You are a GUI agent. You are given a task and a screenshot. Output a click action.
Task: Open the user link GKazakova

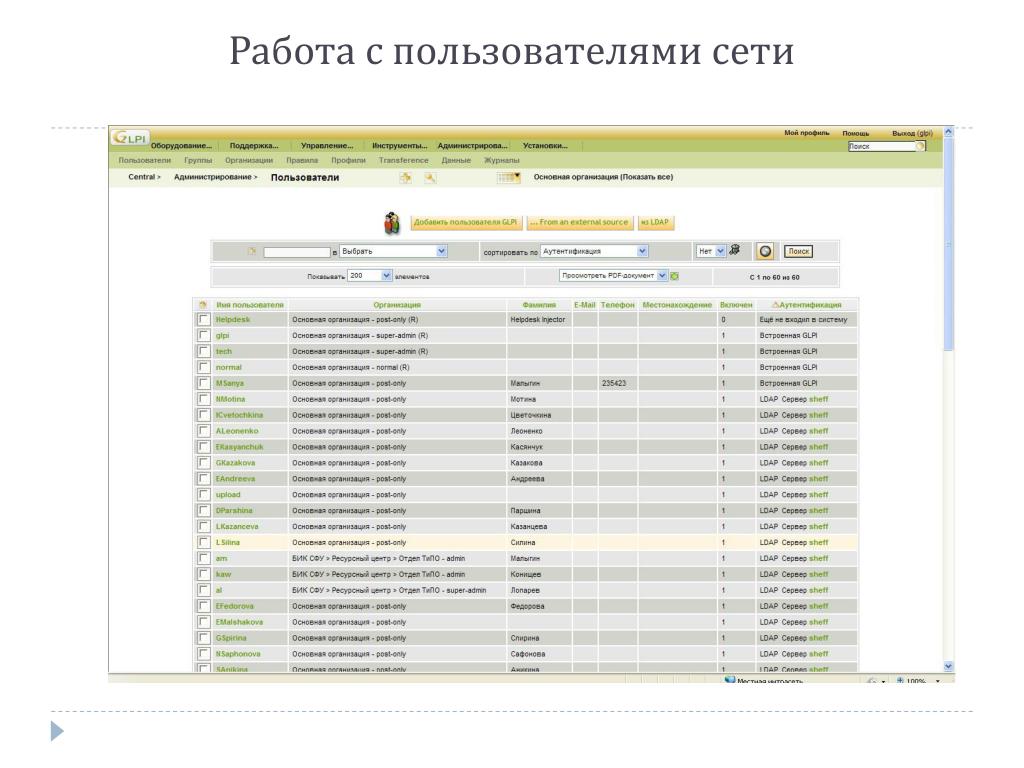click(x=236, y=463)
